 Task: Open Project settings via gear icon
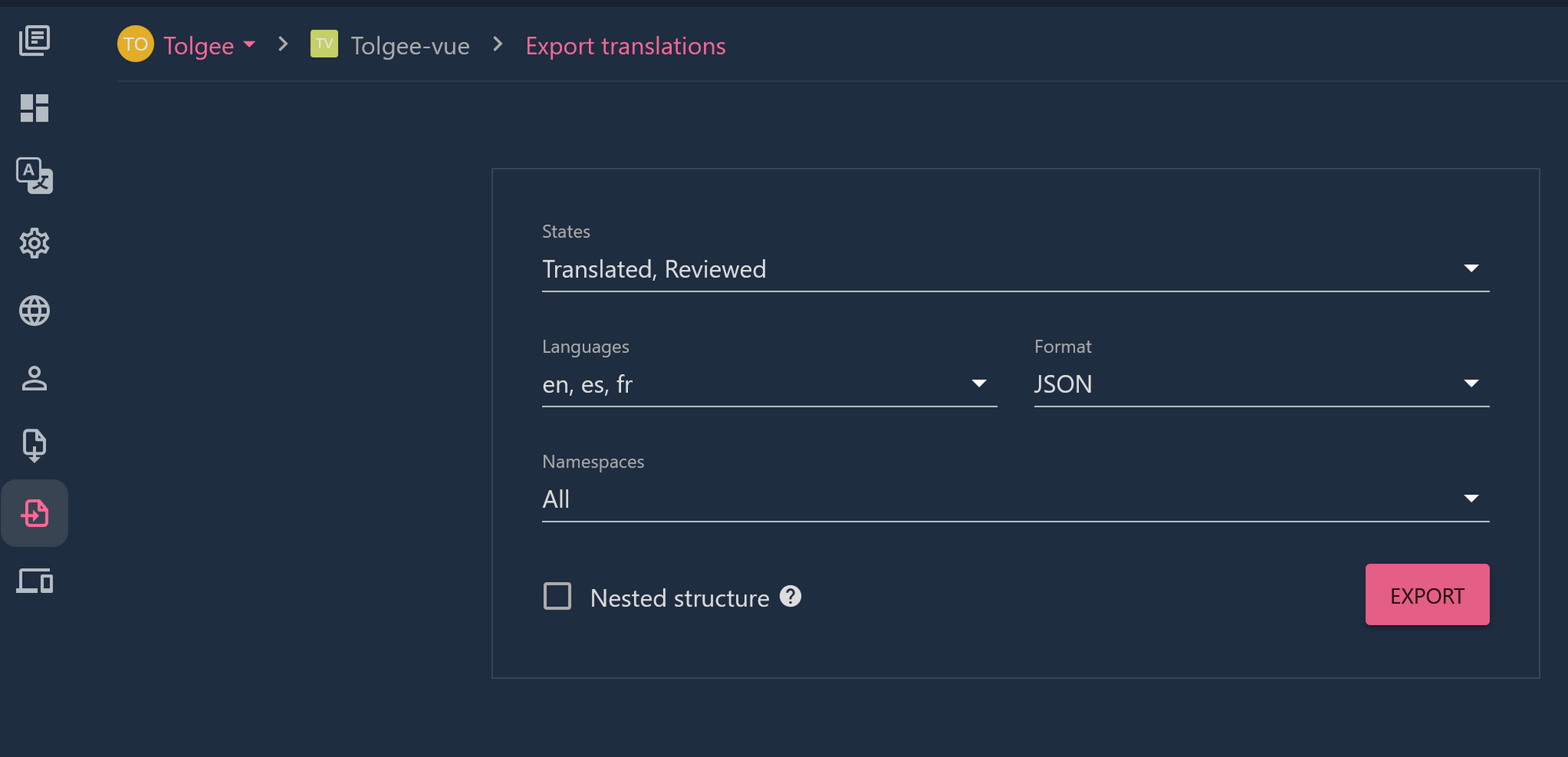click(34, 243)
